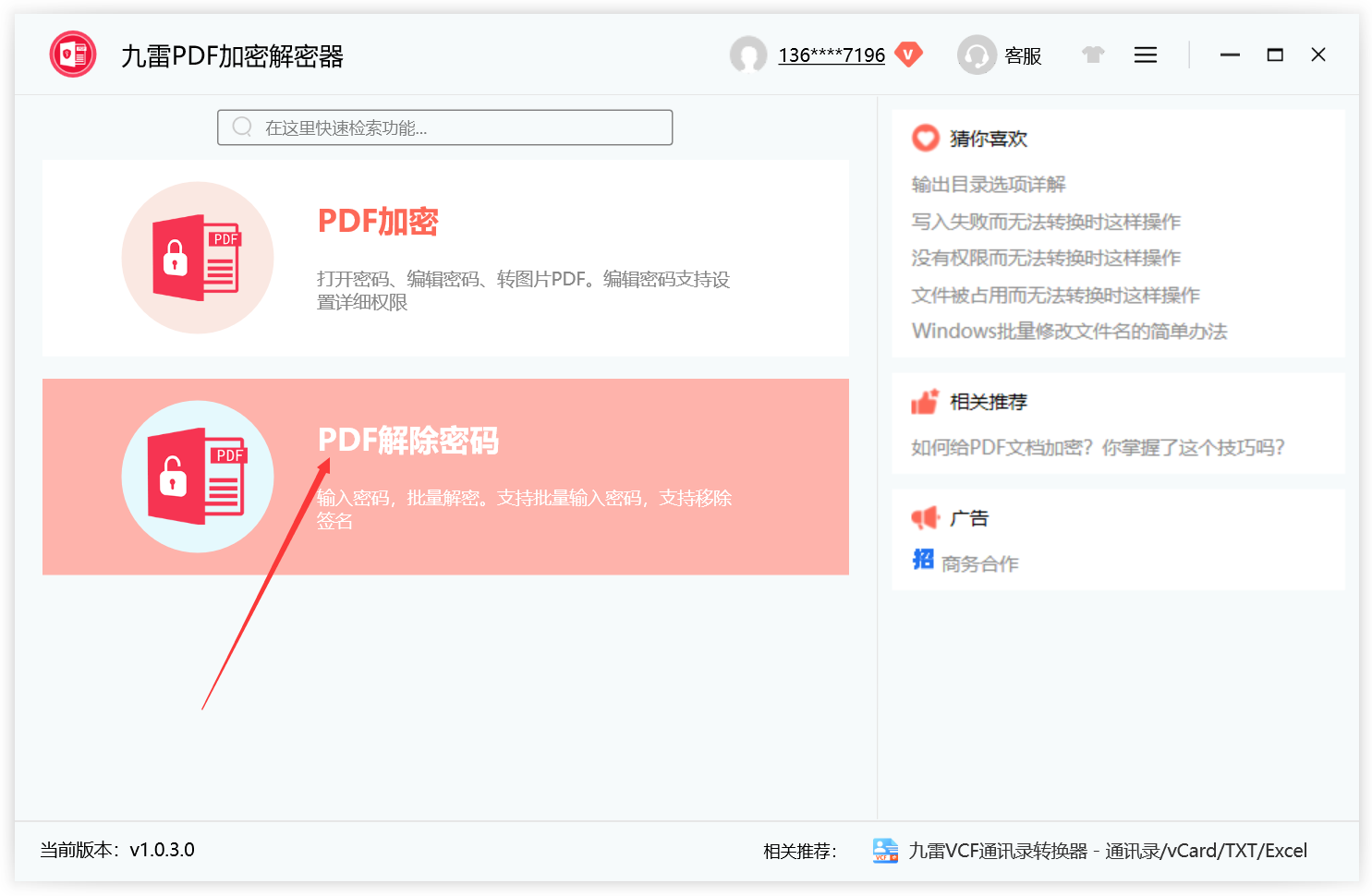The image size is (1372, 896).
Task: Open 客服 customer service via headset icon
Action: click(x=977, y=55)
